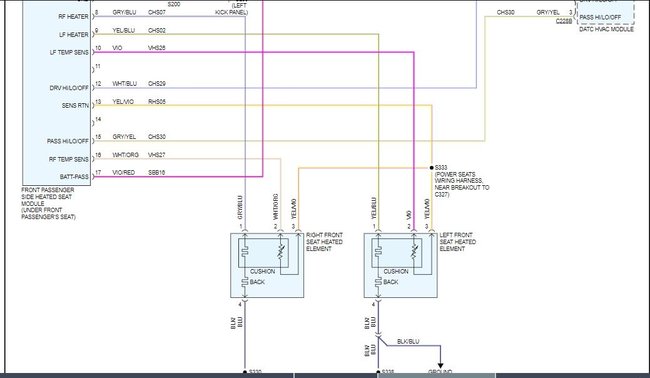Select PASS HI/LO/OFF in the DATC HVAC box
The width and height of the screenshot is (650, 378).
click(x=600, y=17)
